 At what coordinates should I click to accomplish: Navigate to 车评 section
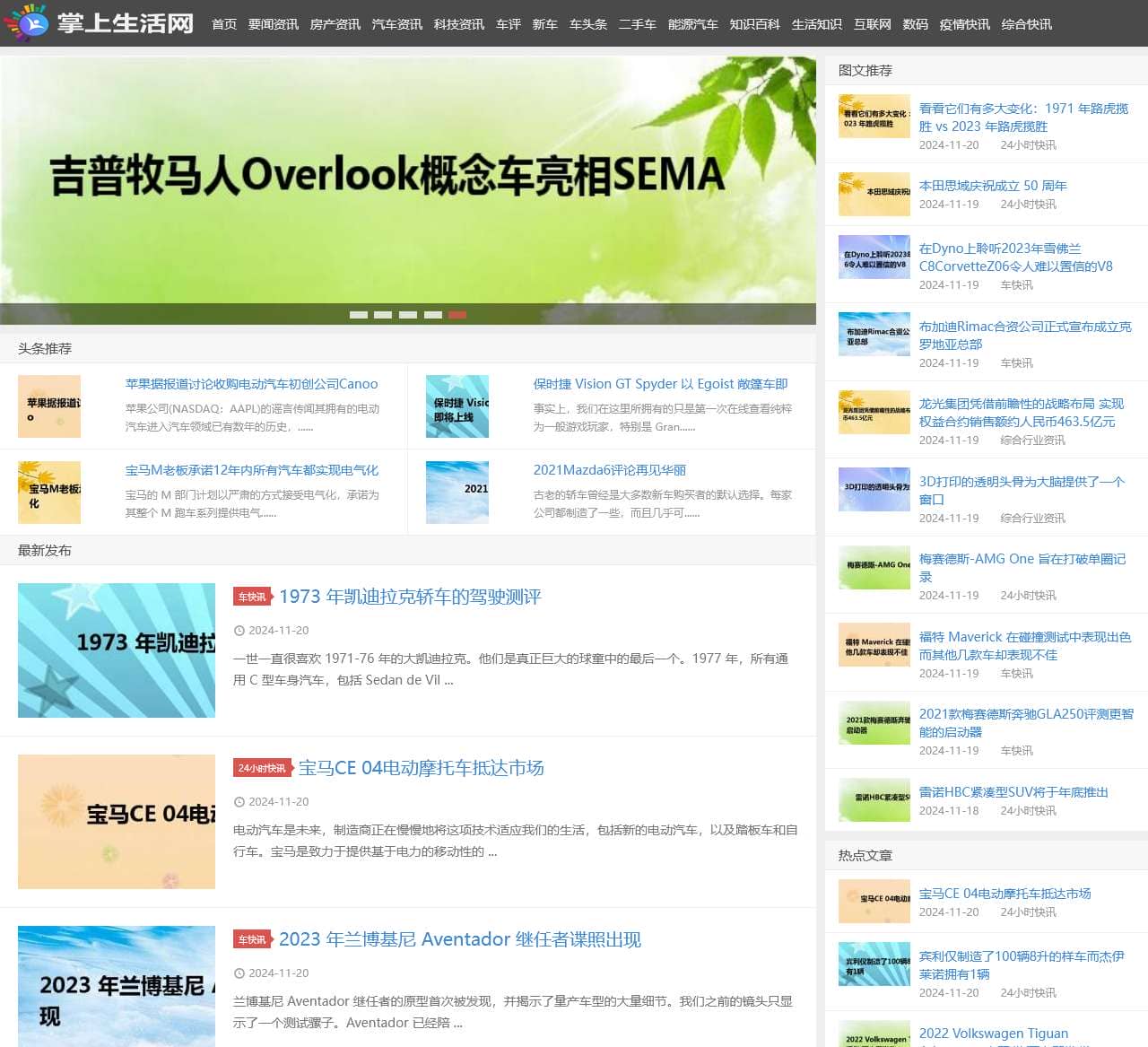tap(509, 24)
